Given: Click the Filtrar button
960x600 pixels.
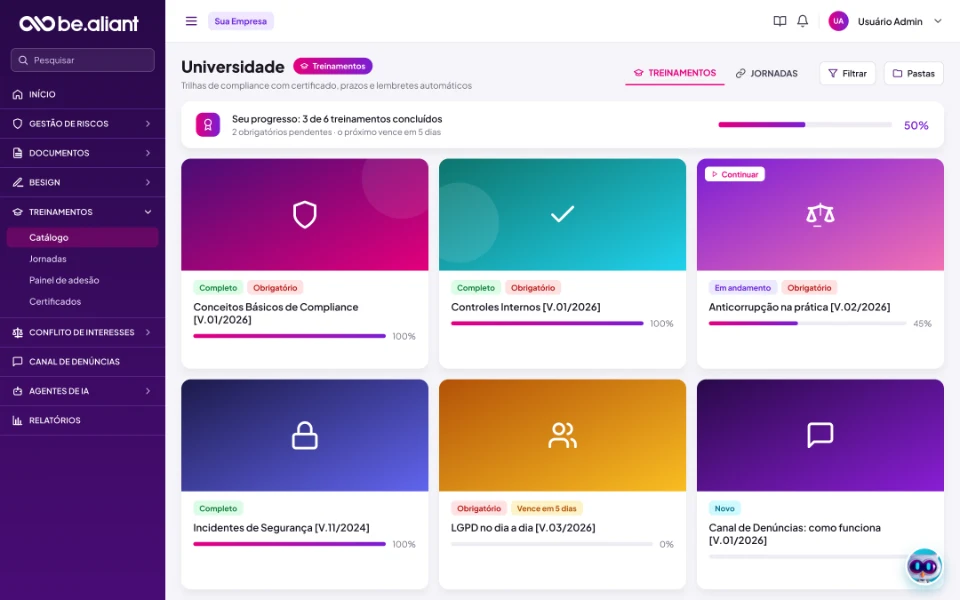Looking at the screenshot, I should 847,73.
